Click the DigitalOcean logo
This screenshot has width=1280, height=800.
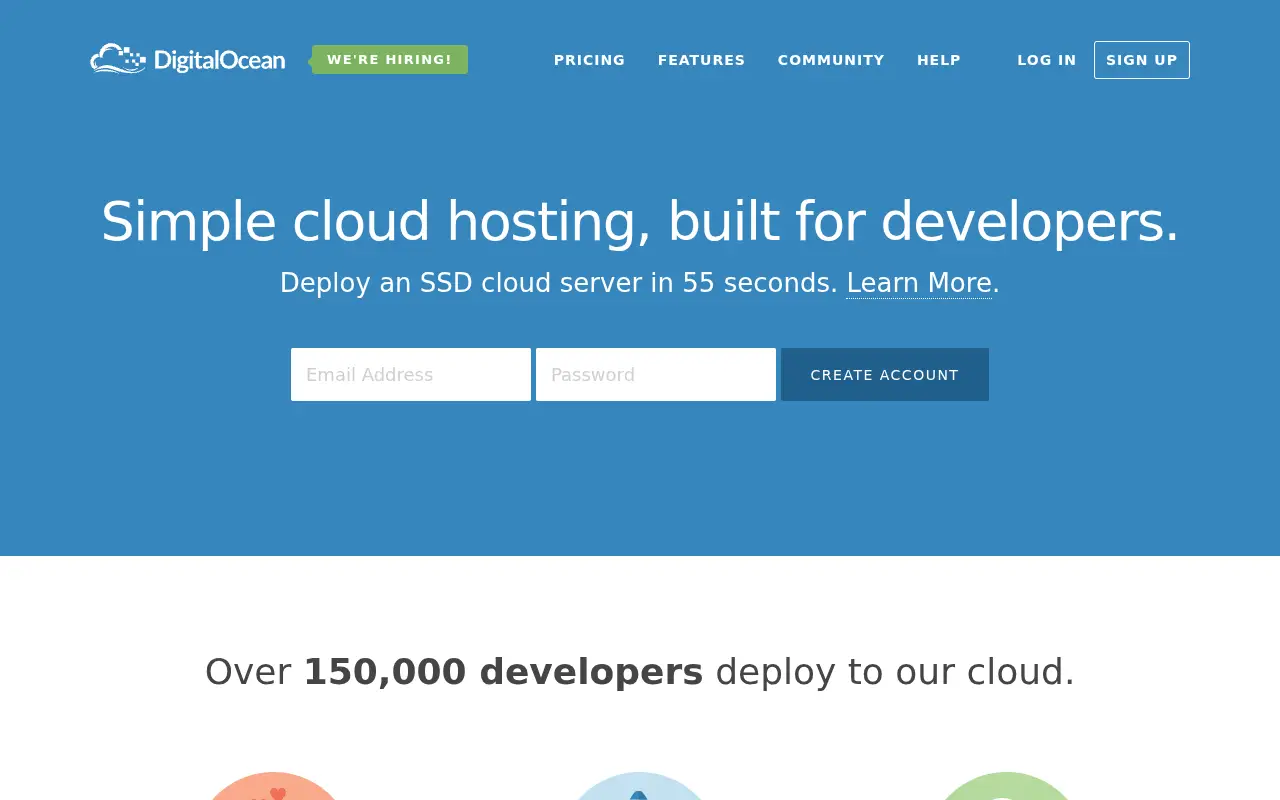[x=188, y=59]
